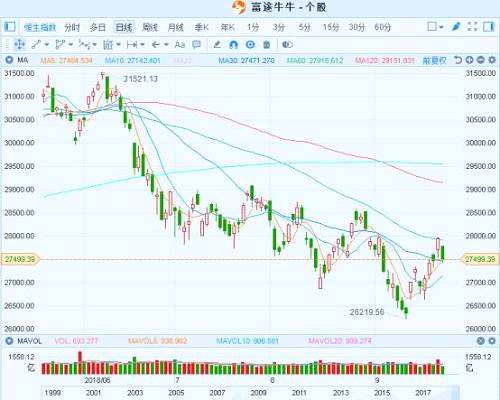Click the pencil edit drawings icon

[x=217, y=44]
